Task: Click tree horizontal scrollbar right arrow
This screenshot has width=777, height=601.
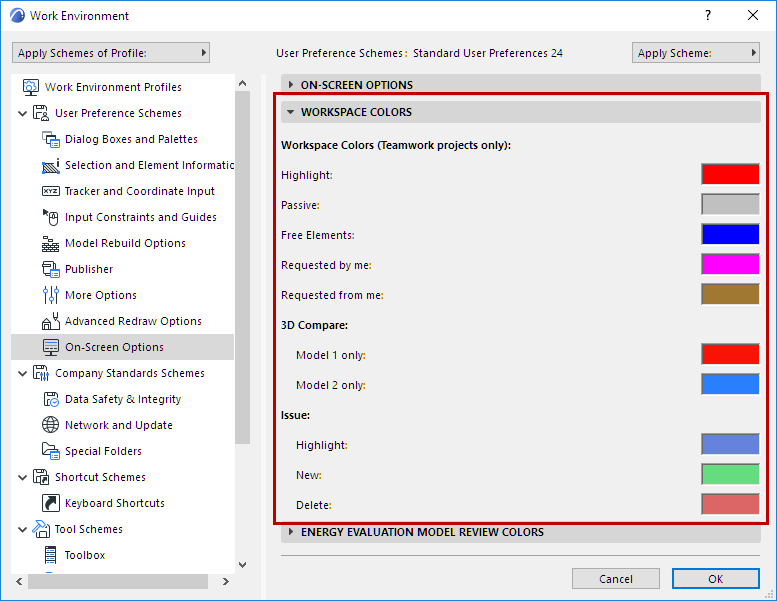Action: click(x=225, y=582)
